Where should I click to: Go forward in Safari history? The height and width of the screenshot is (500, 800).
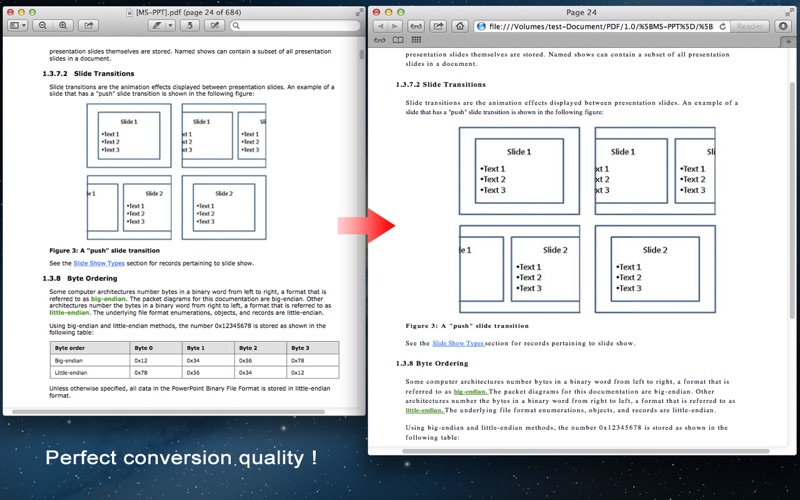(x=395, y=26)
